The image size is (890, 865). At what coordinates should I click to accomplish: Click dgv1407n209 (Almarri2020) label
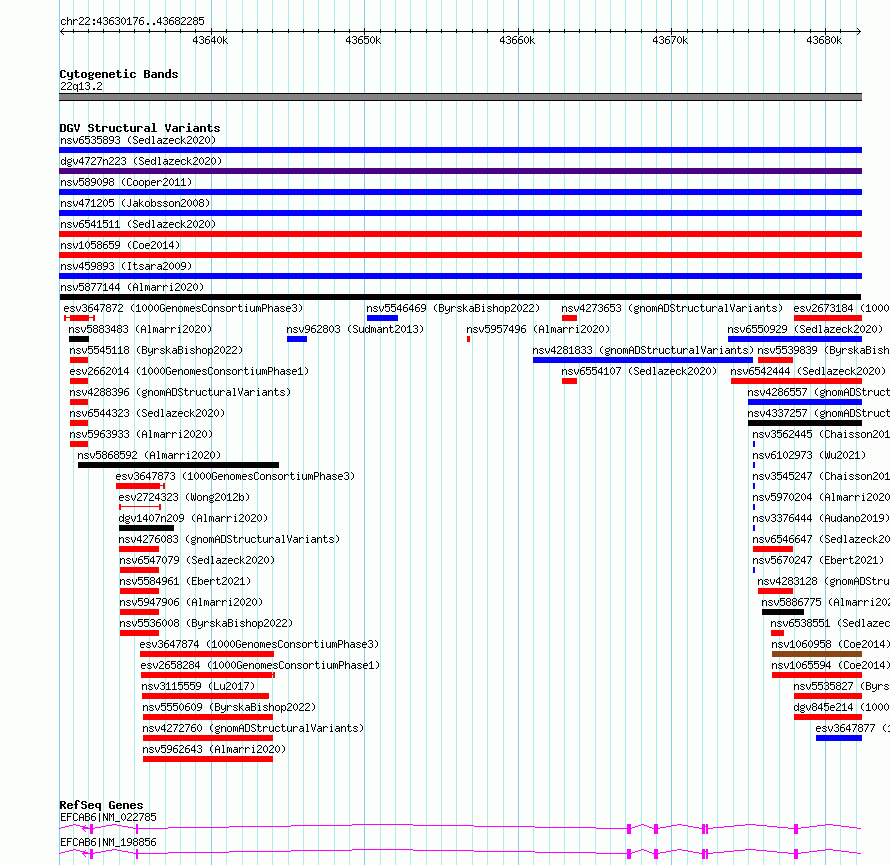(193, 518)
